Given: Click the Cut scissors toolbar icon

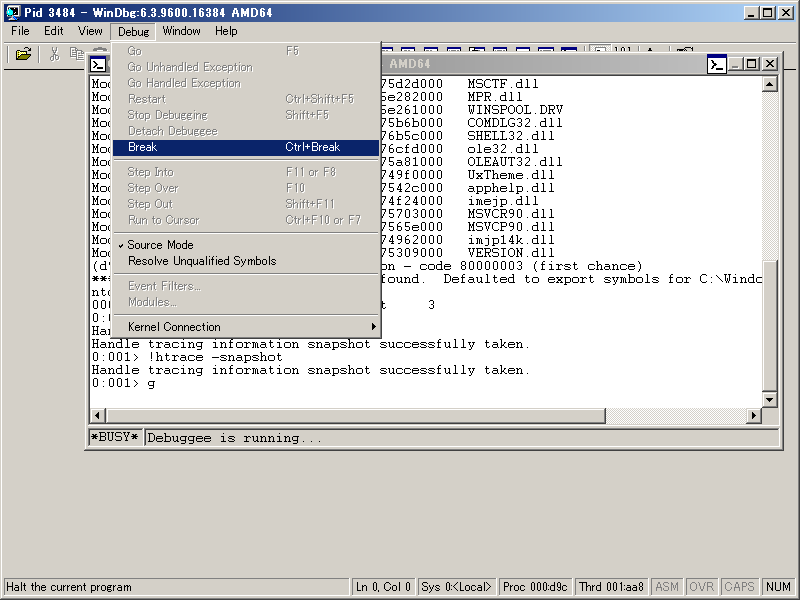Looking at the screenshot, I should pos(54,54).
